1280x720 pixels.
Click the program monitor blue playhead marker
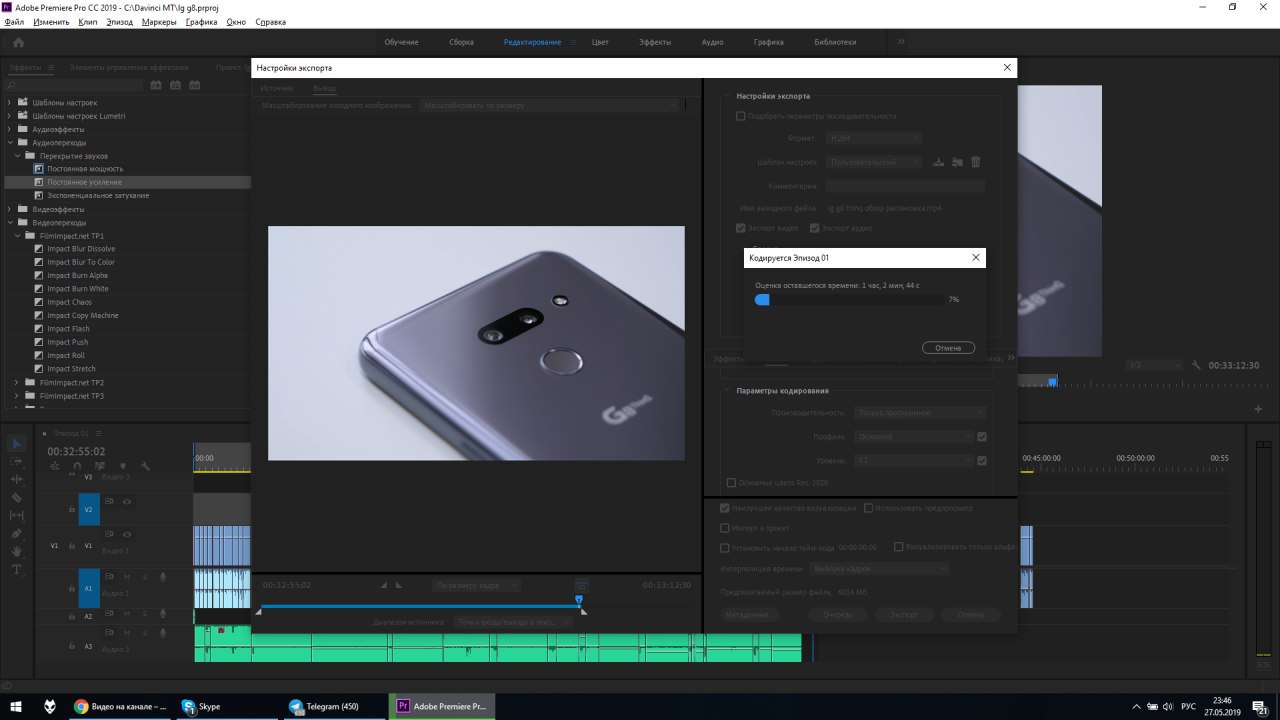(x=1052, y=381)
